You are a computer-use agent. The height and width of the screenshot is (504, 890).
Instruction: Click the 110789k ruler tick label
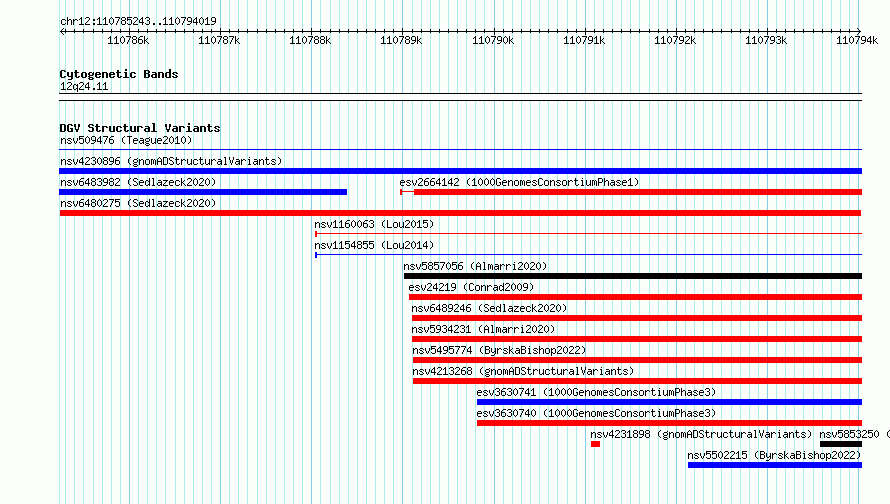coord(401,40)
